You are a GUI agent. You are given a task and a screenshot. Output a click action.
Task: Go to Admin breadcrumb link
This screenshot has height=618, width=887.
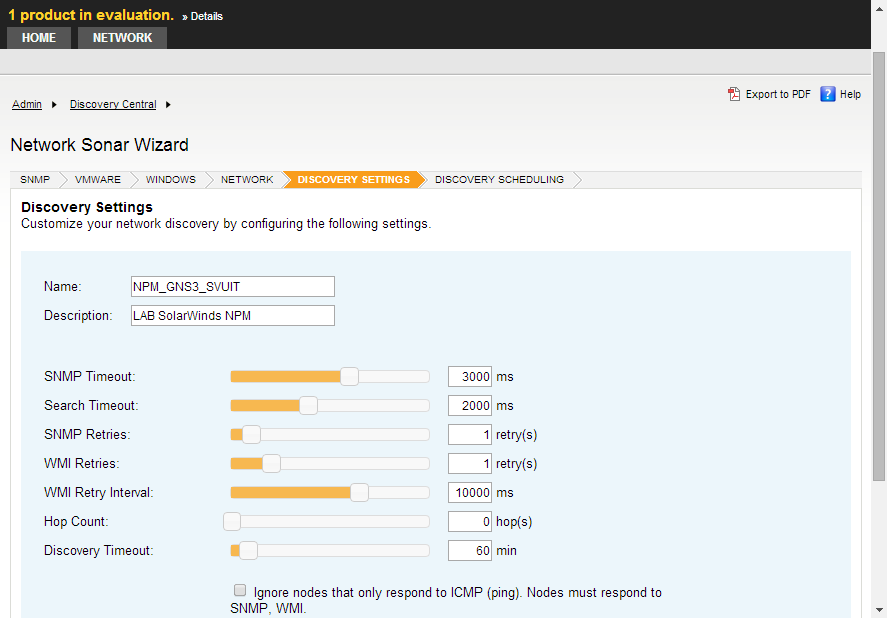pos(27,104)
